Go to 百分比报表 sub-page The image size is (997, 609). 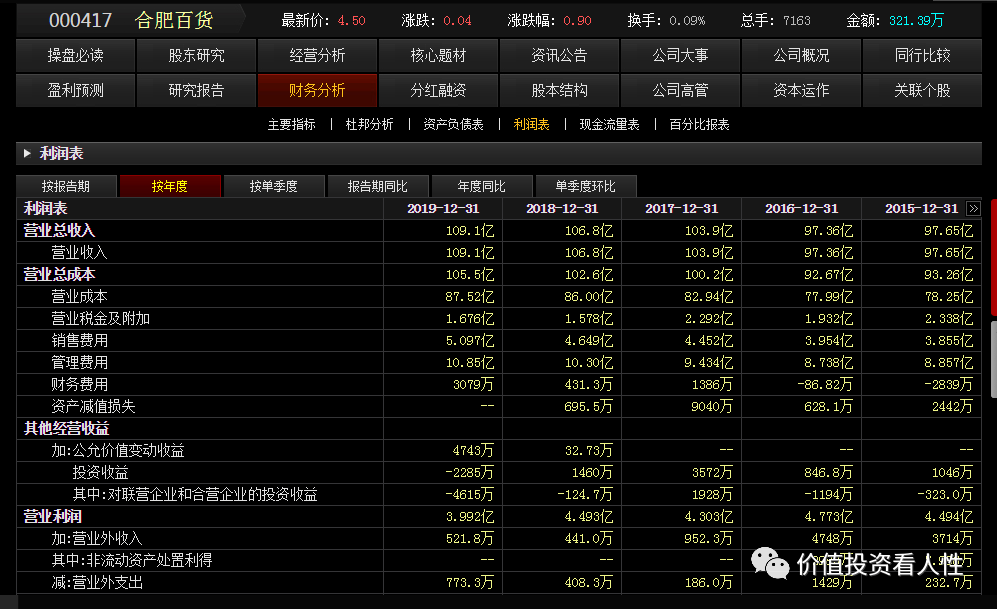coord(699,125)
